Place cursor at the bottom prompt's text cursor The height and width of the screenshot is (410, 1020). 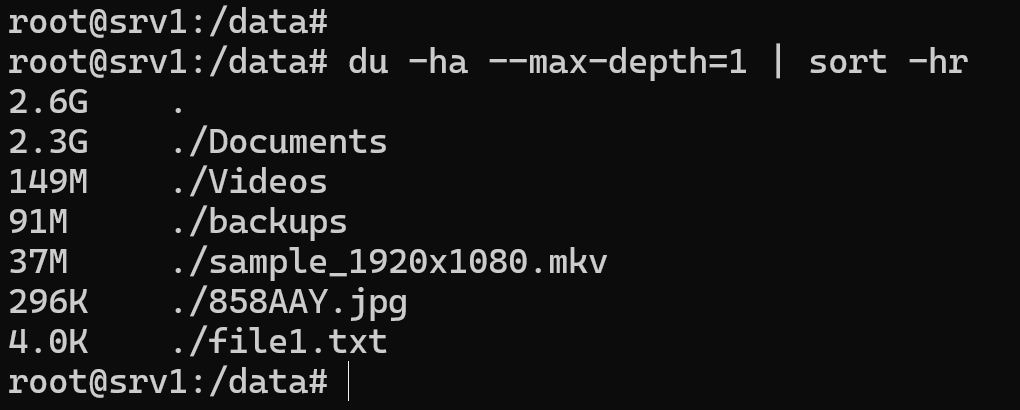pyautogui.click(x=349, y=382)
